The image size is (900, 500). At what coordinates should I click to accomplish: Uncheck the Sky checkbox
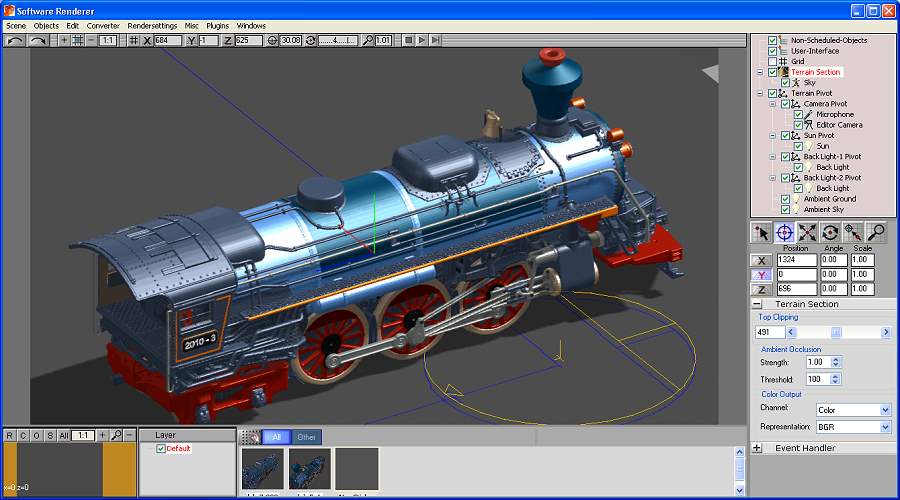(x=785, y=83)
